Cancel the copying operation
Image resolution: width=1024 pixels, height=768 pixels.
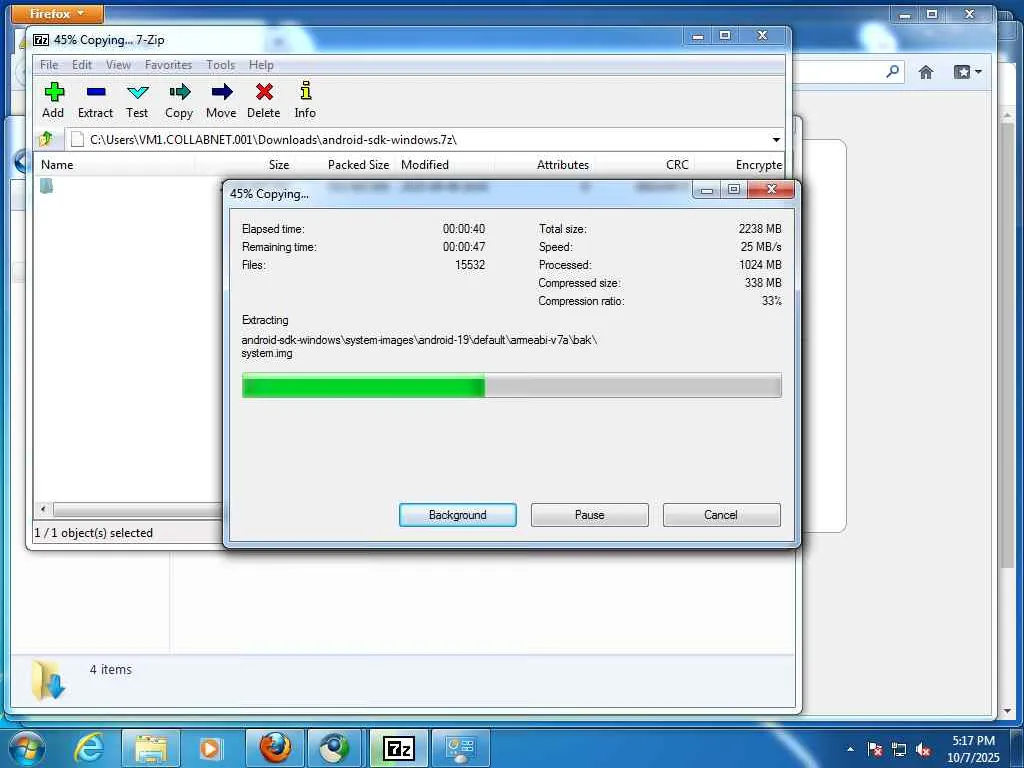pos(722,515)
